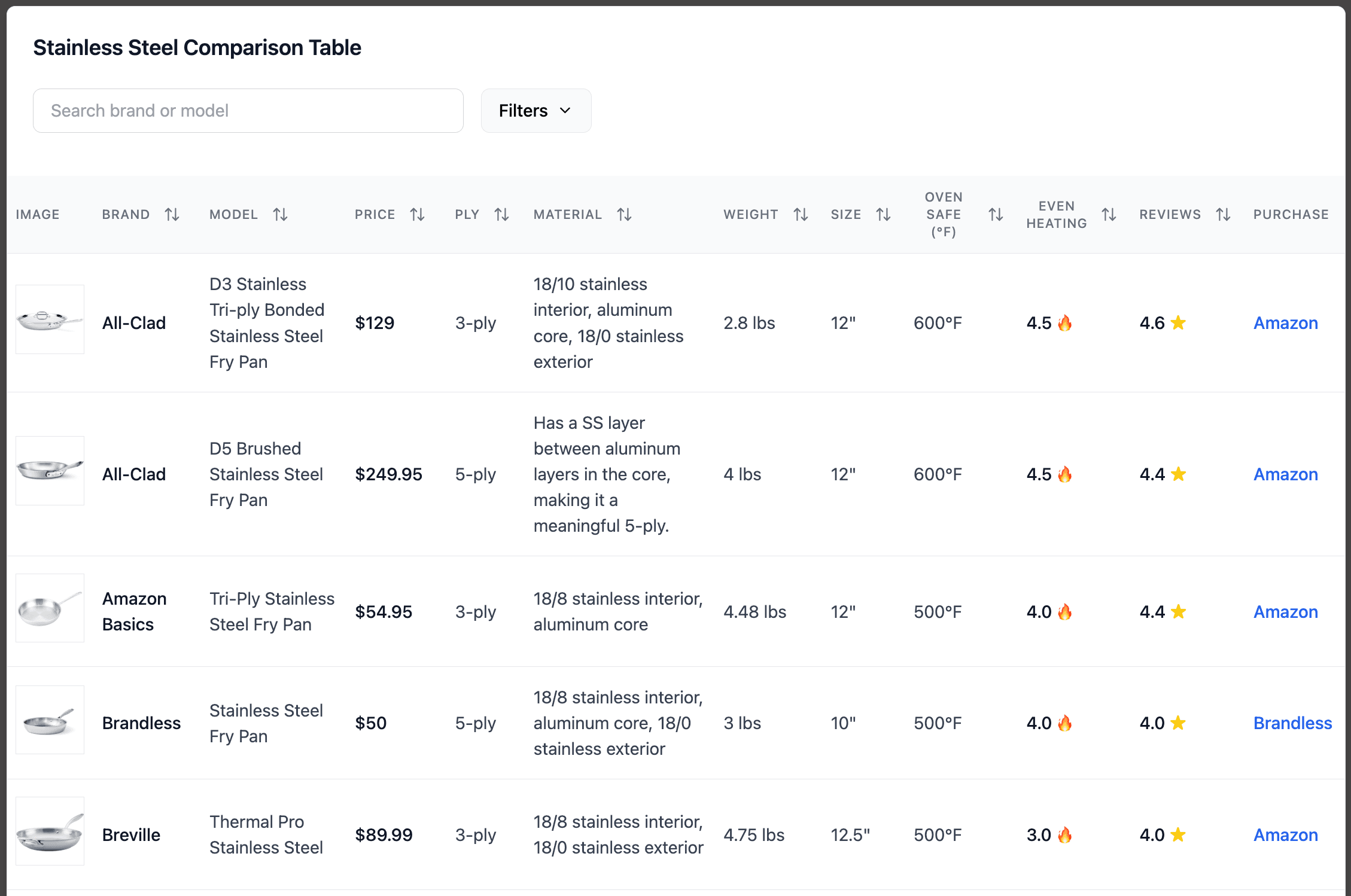Select the $129 price cell

pos(375,323)
